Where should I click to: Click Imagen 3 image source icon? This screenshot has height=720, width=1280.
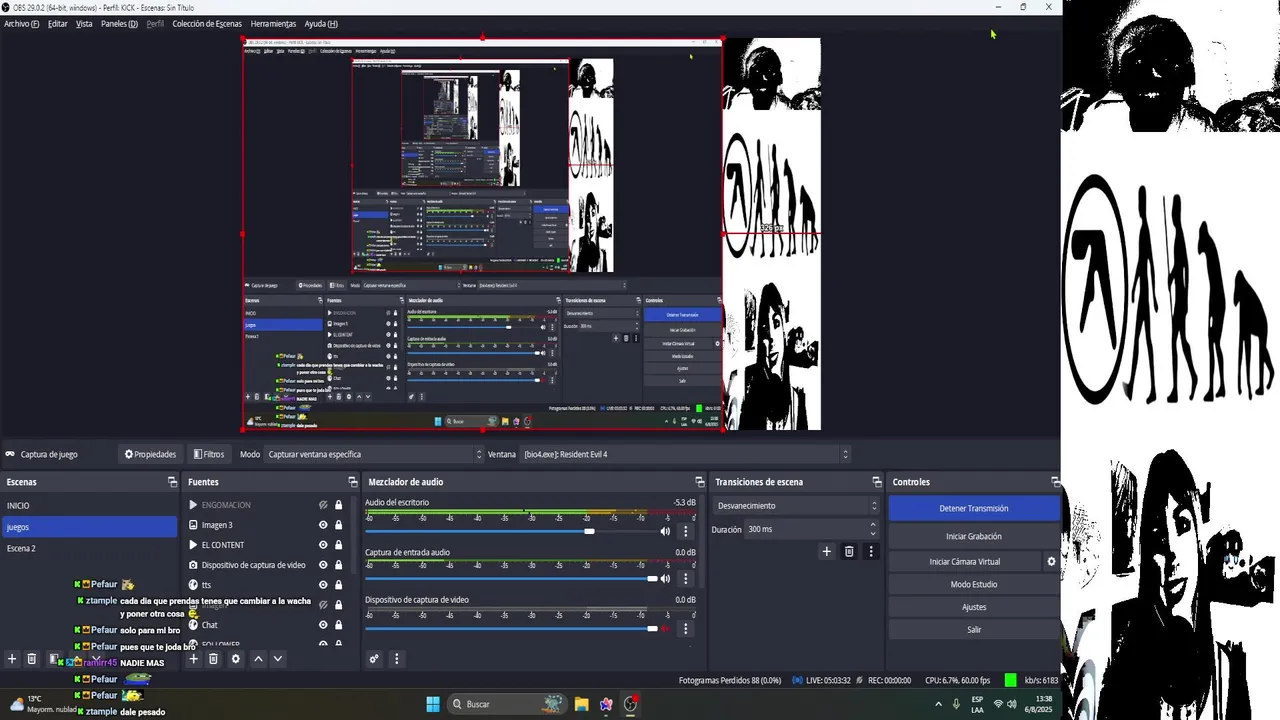tap(193, 525)
